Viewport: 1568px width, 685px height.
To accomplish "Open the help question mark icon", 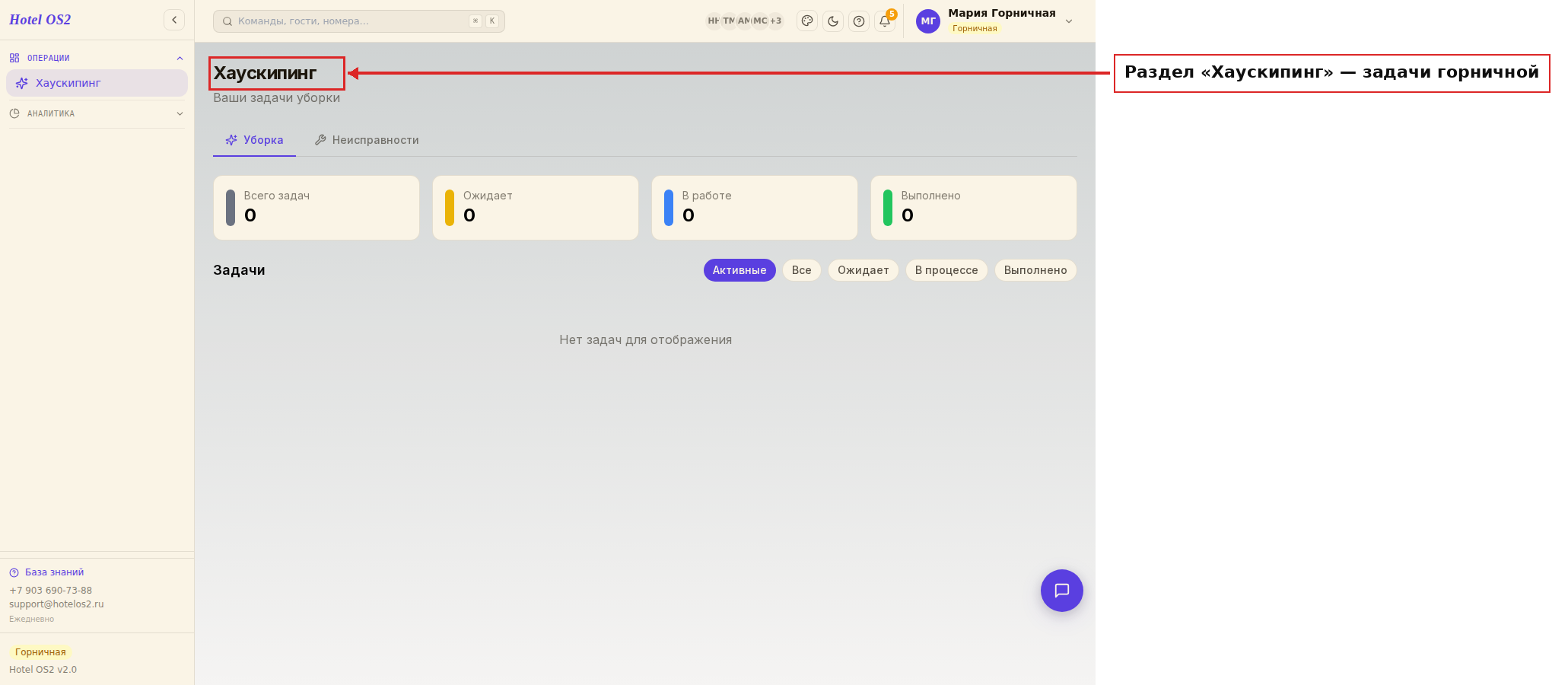I will click(x=859, y=21).
